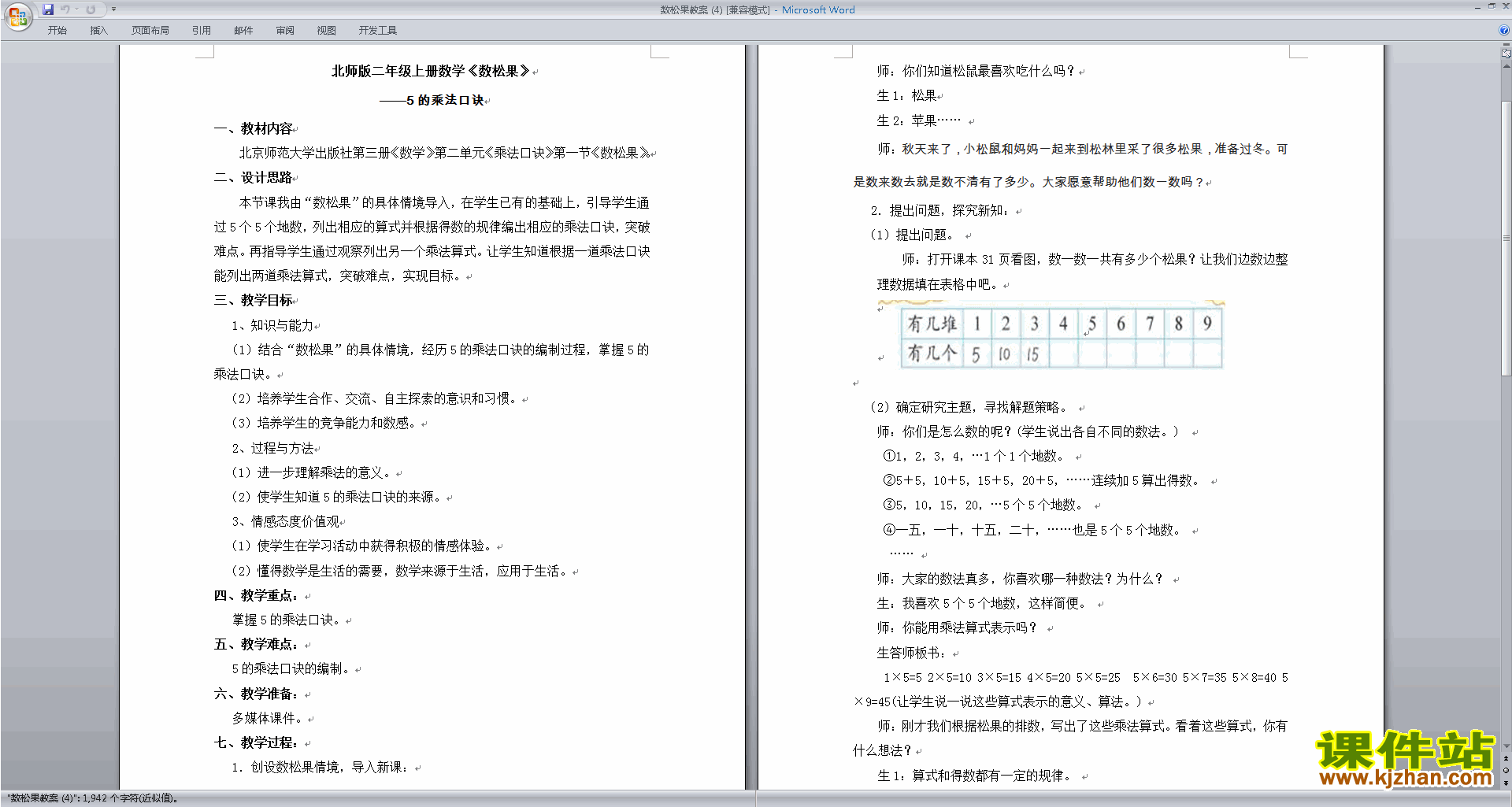
Task: Select the 邮件 ribbon tab
Action: 243,30
